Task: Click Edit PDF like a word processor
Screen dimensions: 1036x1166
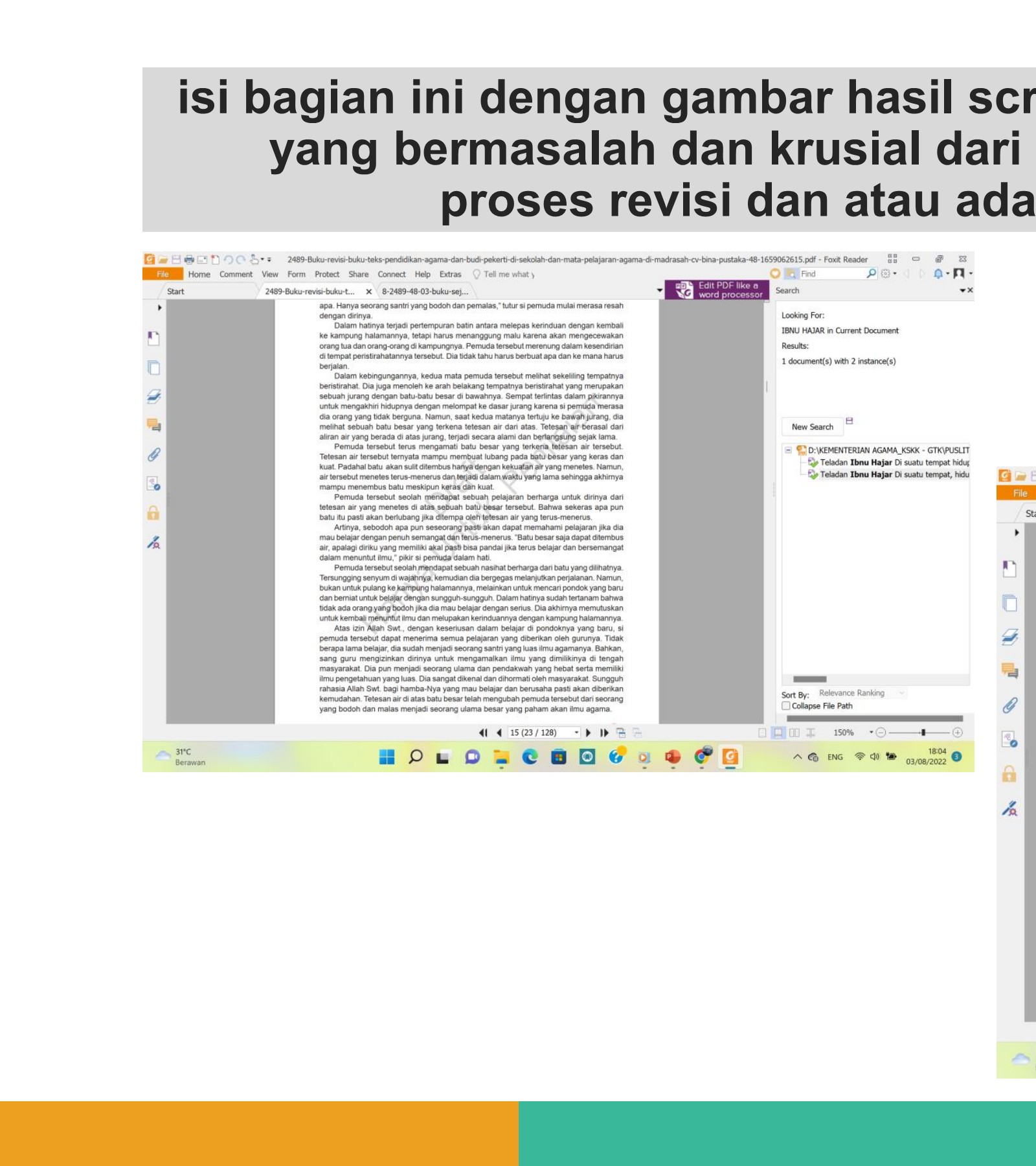Action: 719,290
